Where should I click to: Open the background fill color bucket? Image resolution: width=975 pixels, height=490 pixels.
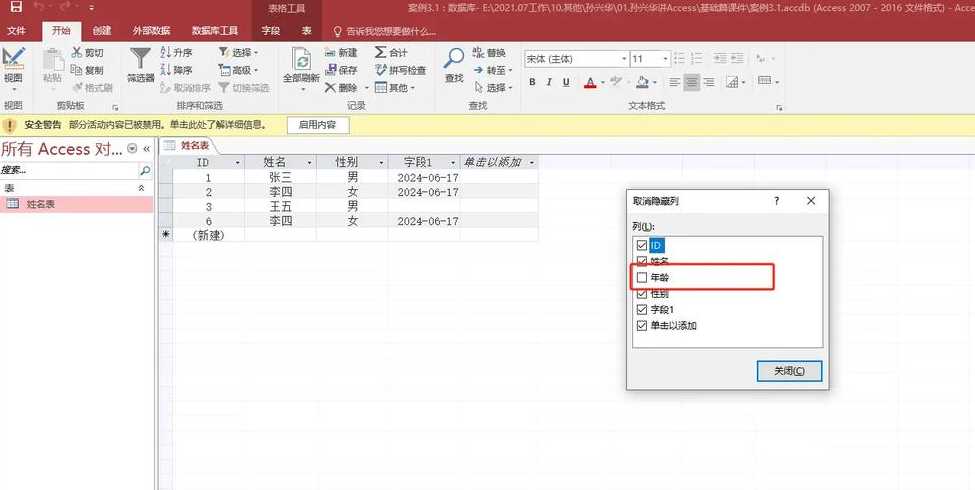[642, 82]
